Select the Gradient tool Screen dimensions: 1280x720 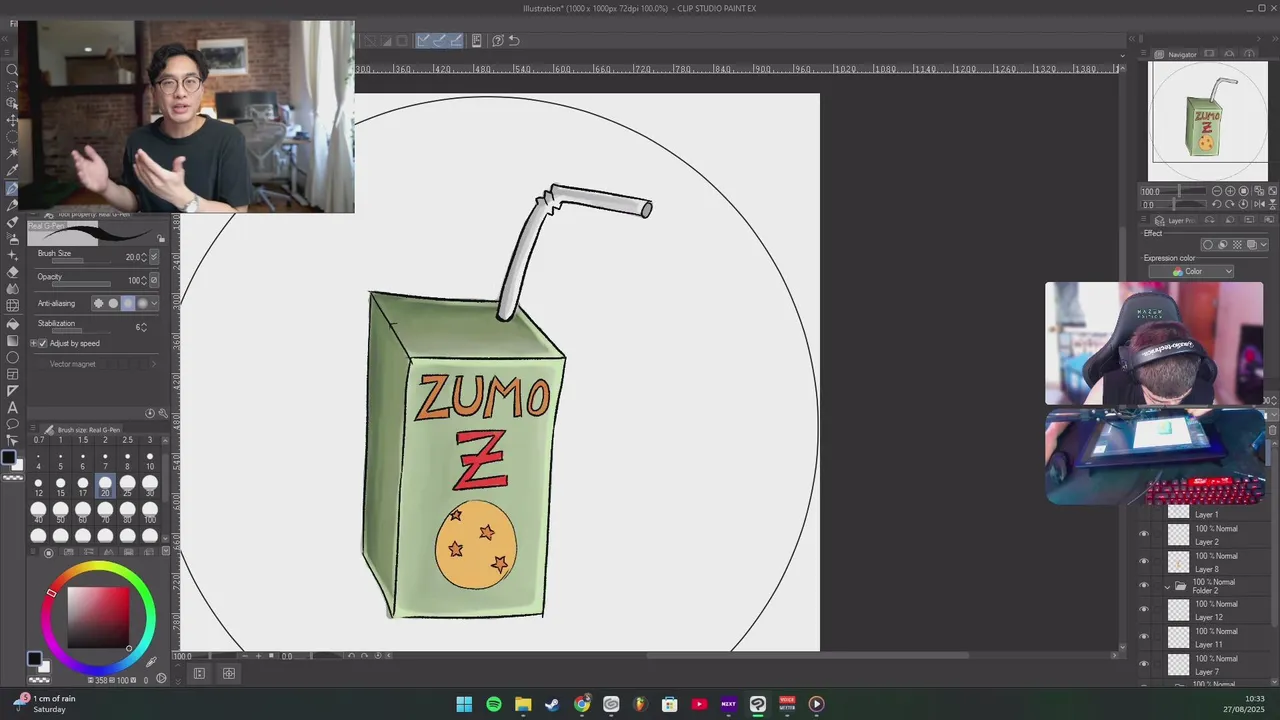(12, 340)
